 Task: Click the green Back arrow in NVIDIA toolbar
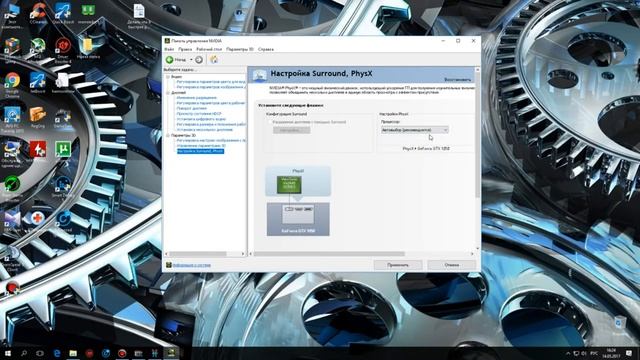click(169, 60)
